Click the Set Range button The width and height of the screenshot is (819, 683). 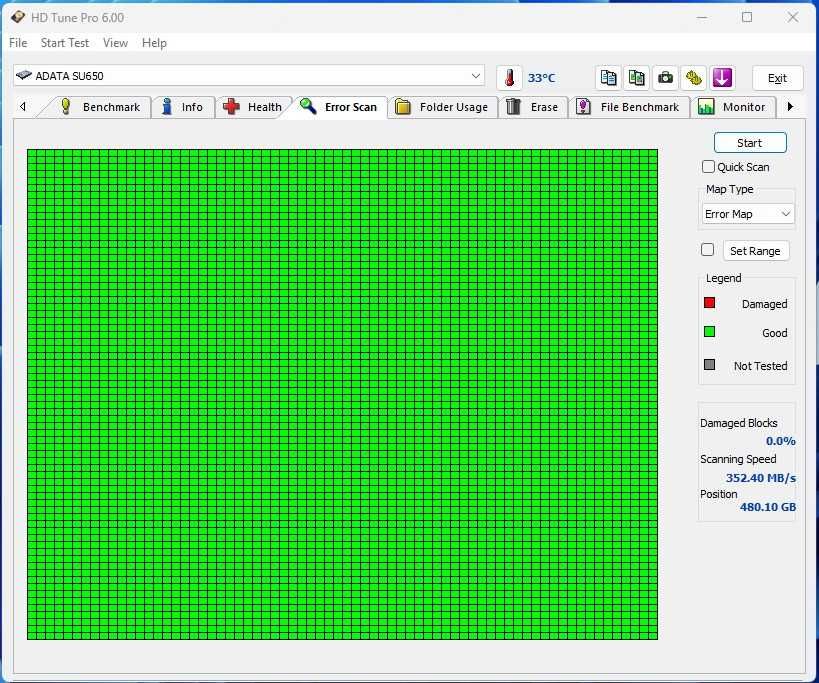(756, 251)
